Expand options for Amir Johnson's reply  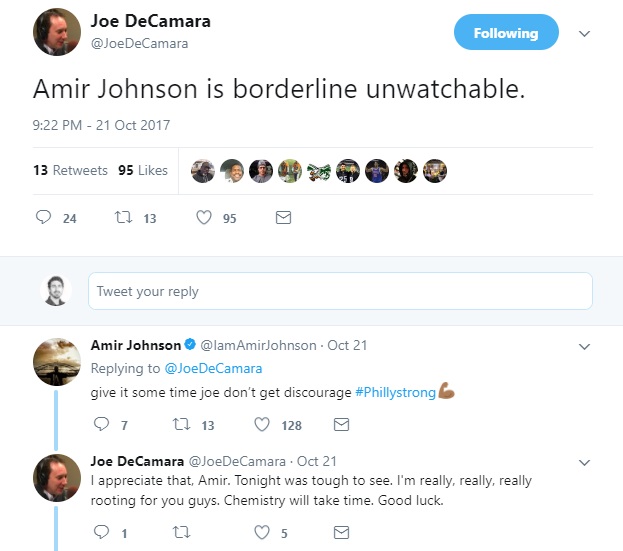585,346
